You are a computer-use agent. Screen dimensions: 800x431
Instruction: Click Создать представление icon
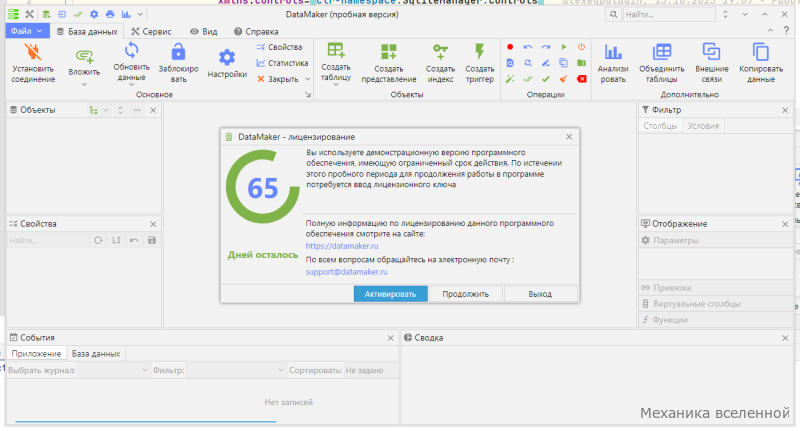pyautogui.click(x=388, y=52)
